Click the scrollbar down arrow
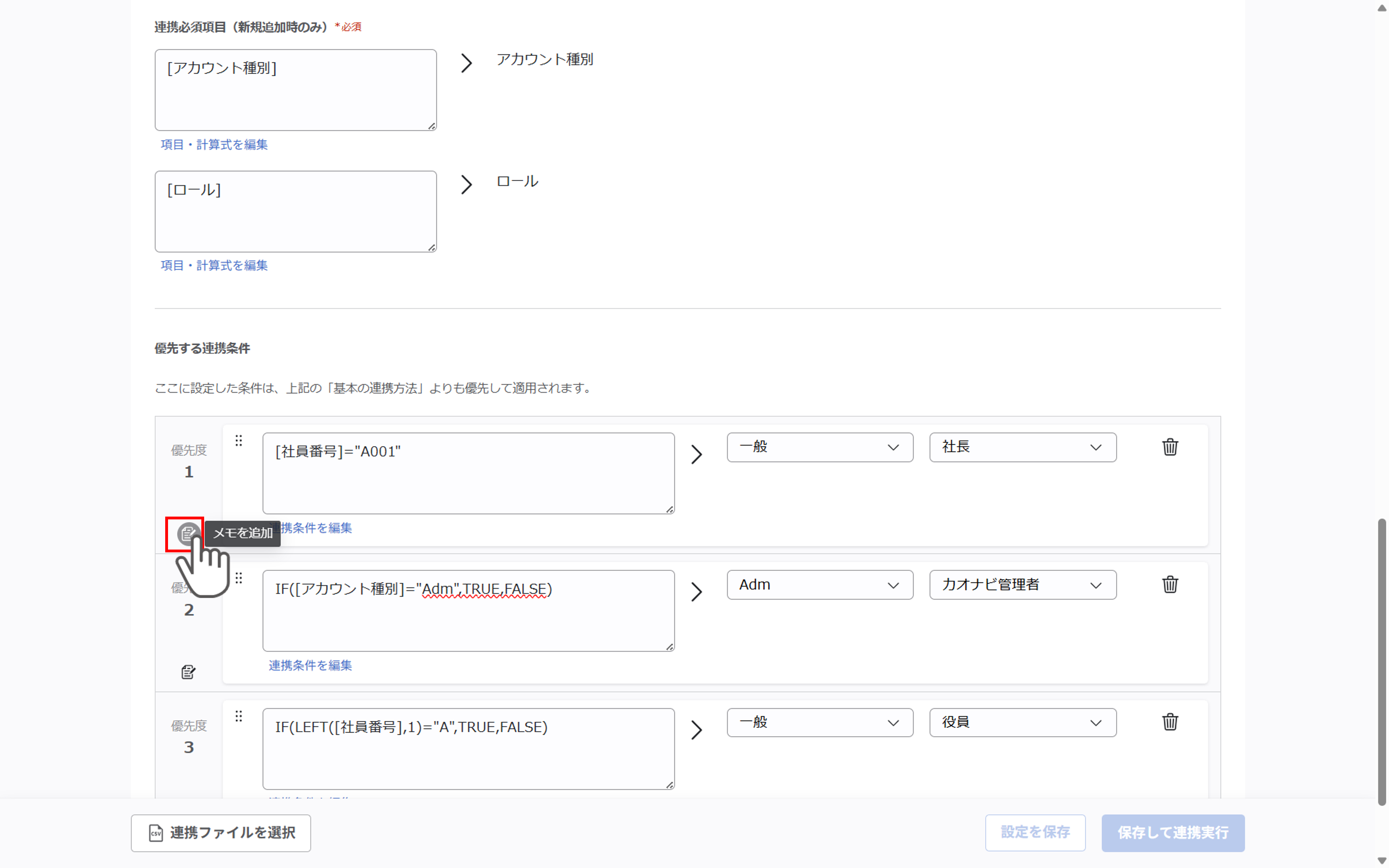The height and width of the screenshot is (868, 1389). (x=1382, y=861)
